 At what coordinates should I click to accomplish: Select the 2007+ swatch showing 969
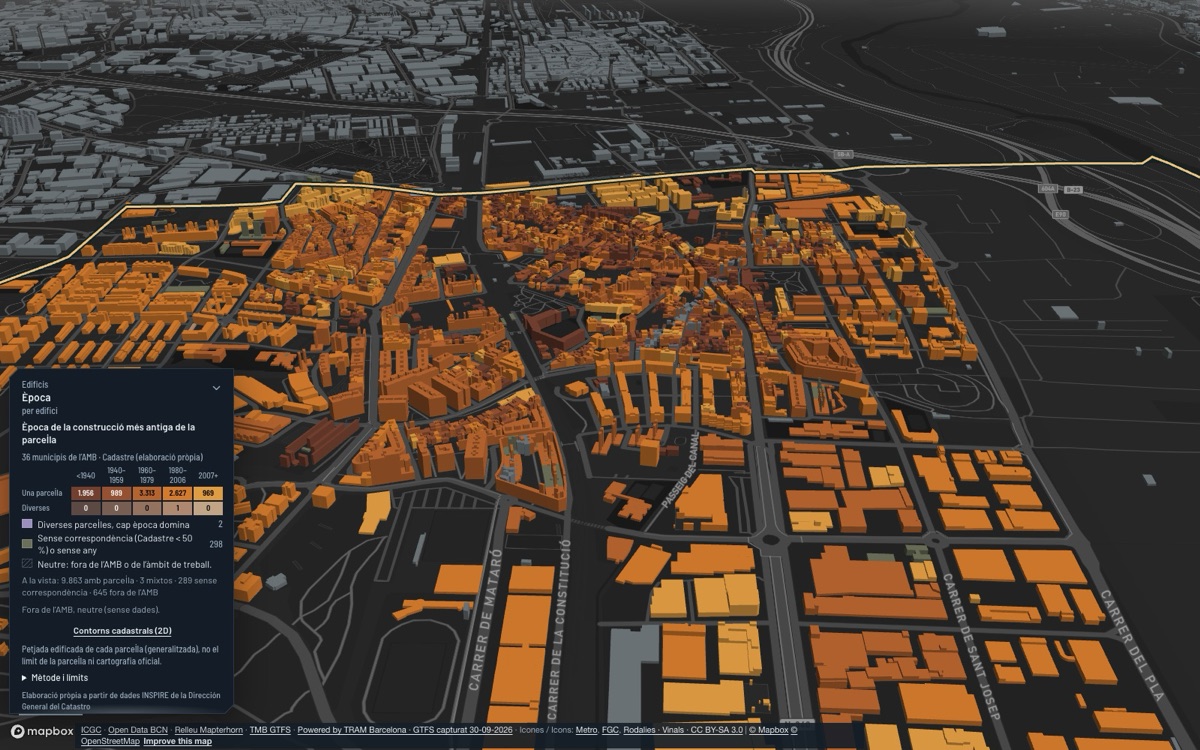tap(207, 493)
